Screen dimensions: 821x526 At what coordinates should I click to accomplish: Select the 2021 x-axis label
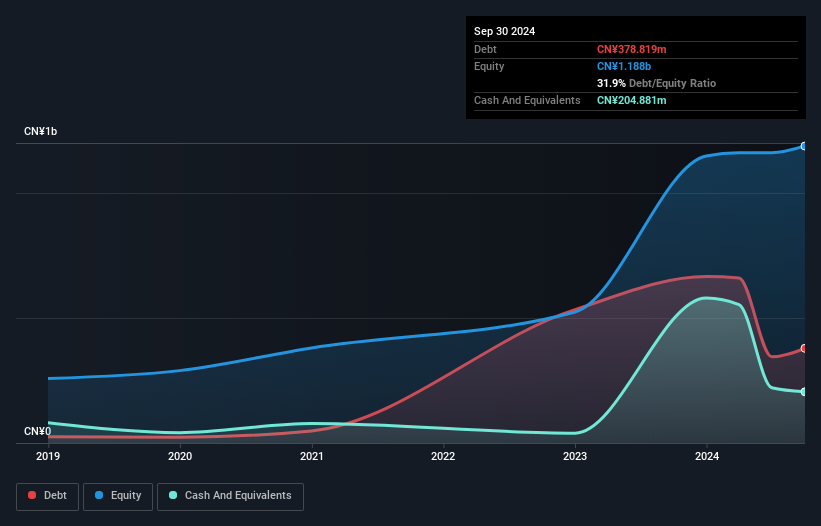[x=312, y=456]
